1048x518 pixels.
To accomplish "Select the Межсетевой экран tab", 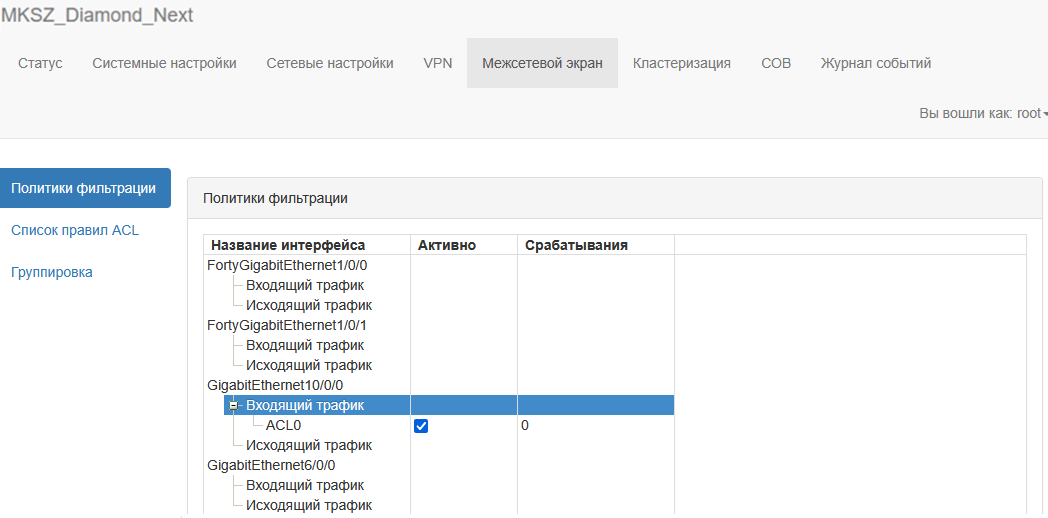I will tap(542, 63).
